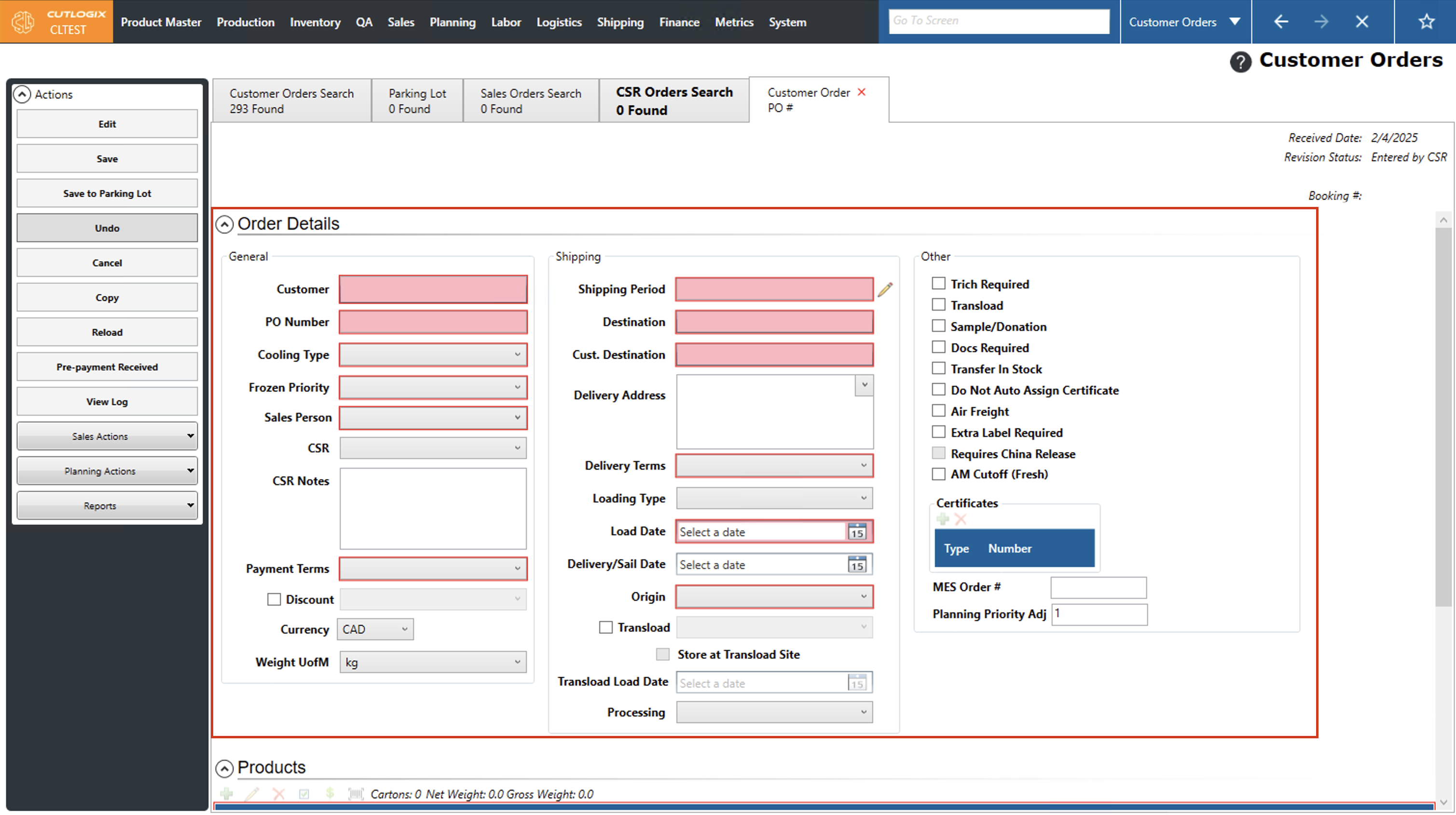1456x815 pixels.
Task: Switch to Customer Orders Search tab
Action: point(292,101)
